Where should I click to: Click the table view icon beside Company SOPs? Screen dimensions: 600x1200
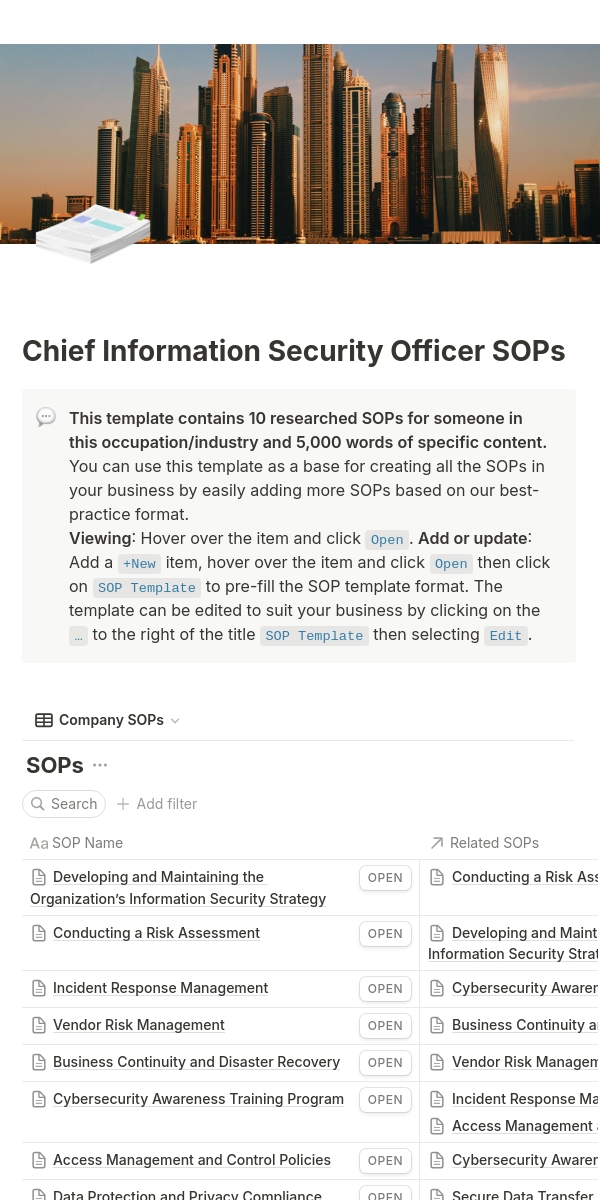(x=44, y=720)
